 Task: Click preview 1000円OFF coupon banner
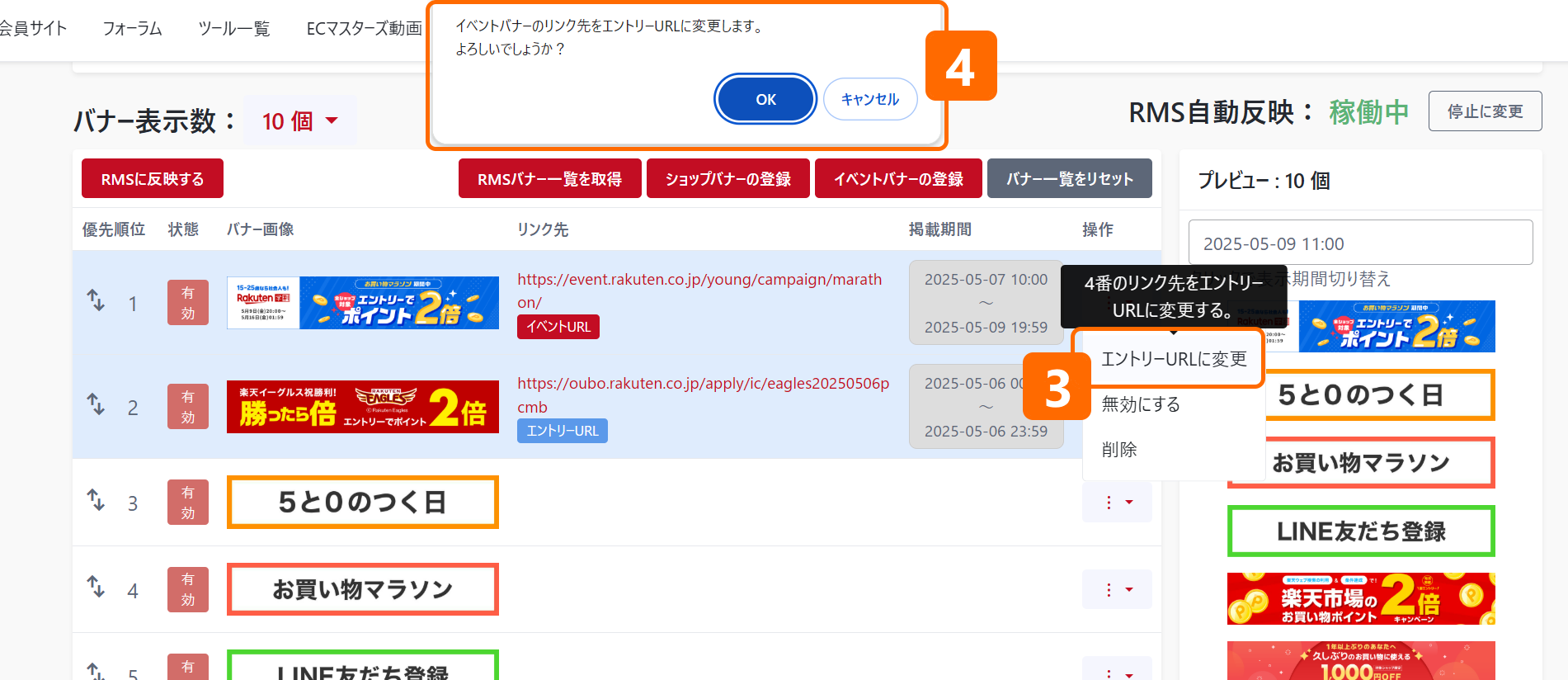coord(1361,661)
